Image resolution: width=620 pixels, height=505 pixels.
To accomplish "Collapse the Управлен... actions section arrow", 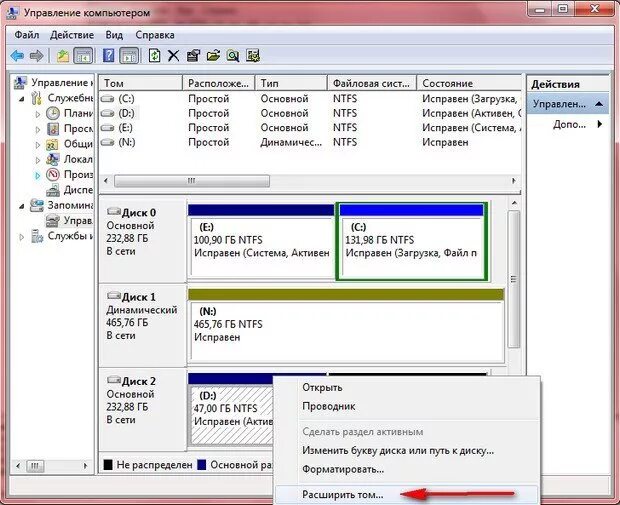I will click(x=599, y=104).
